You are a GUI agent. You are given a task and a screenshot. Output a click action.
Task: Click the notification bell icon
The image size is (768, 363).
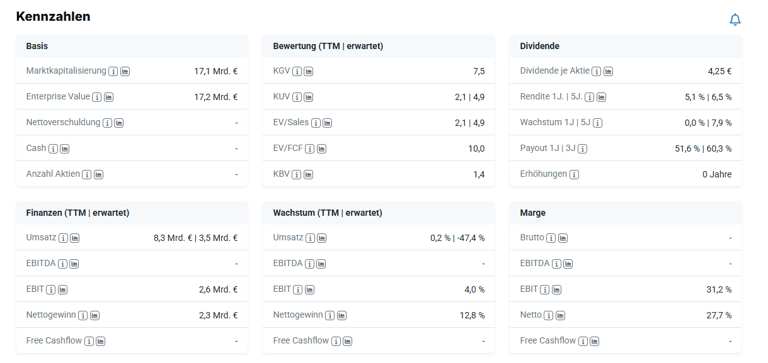pyautogui.click(x=735, y=20)
